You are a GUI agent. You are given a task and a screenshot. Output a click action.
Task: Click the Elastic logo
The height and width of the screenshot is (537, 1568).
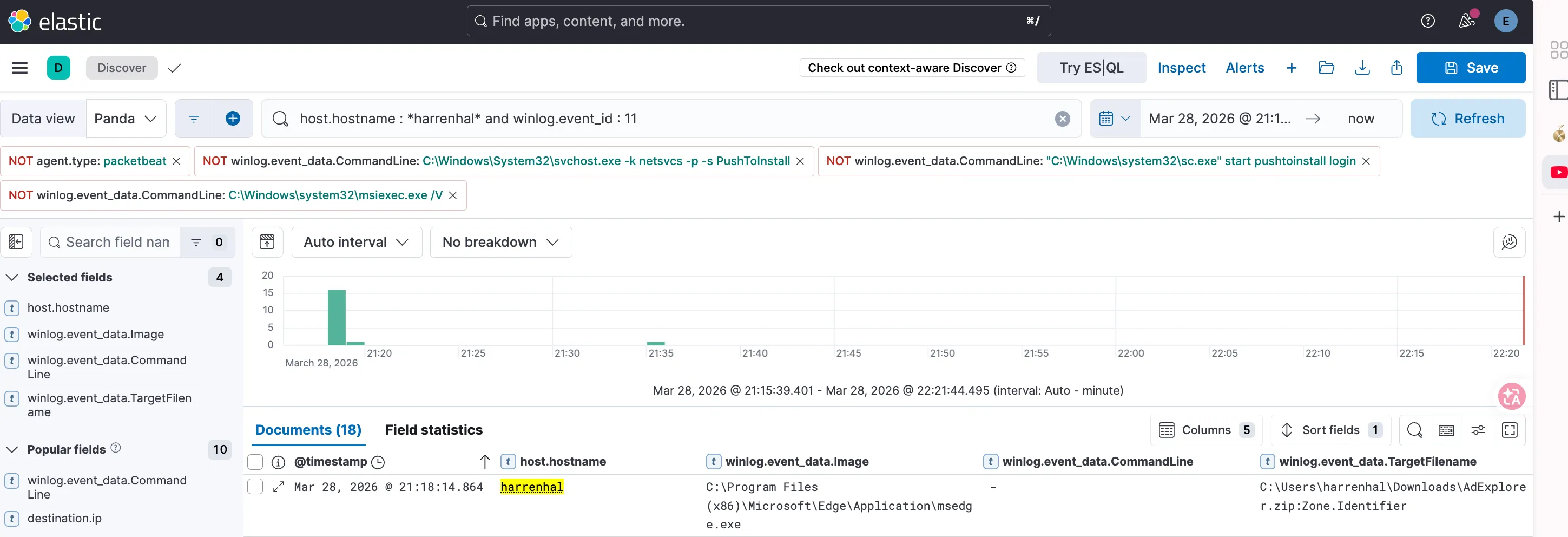(55, 21)
